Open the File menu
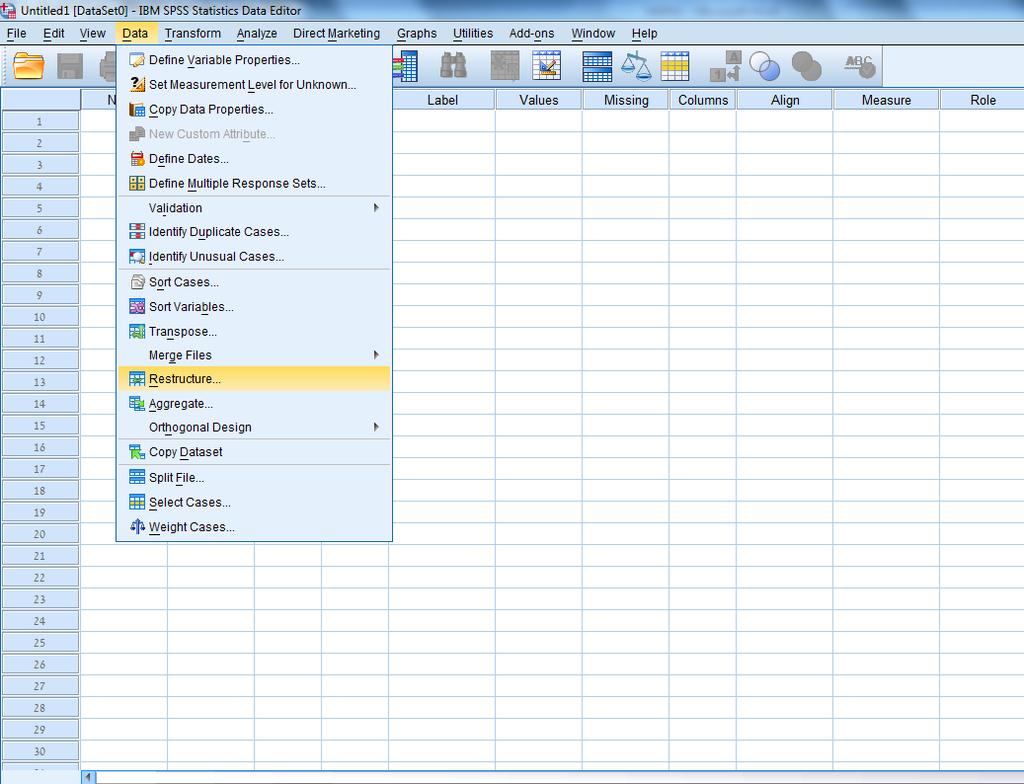Viewport: 1024px width, 784px height. click(16, 33)
